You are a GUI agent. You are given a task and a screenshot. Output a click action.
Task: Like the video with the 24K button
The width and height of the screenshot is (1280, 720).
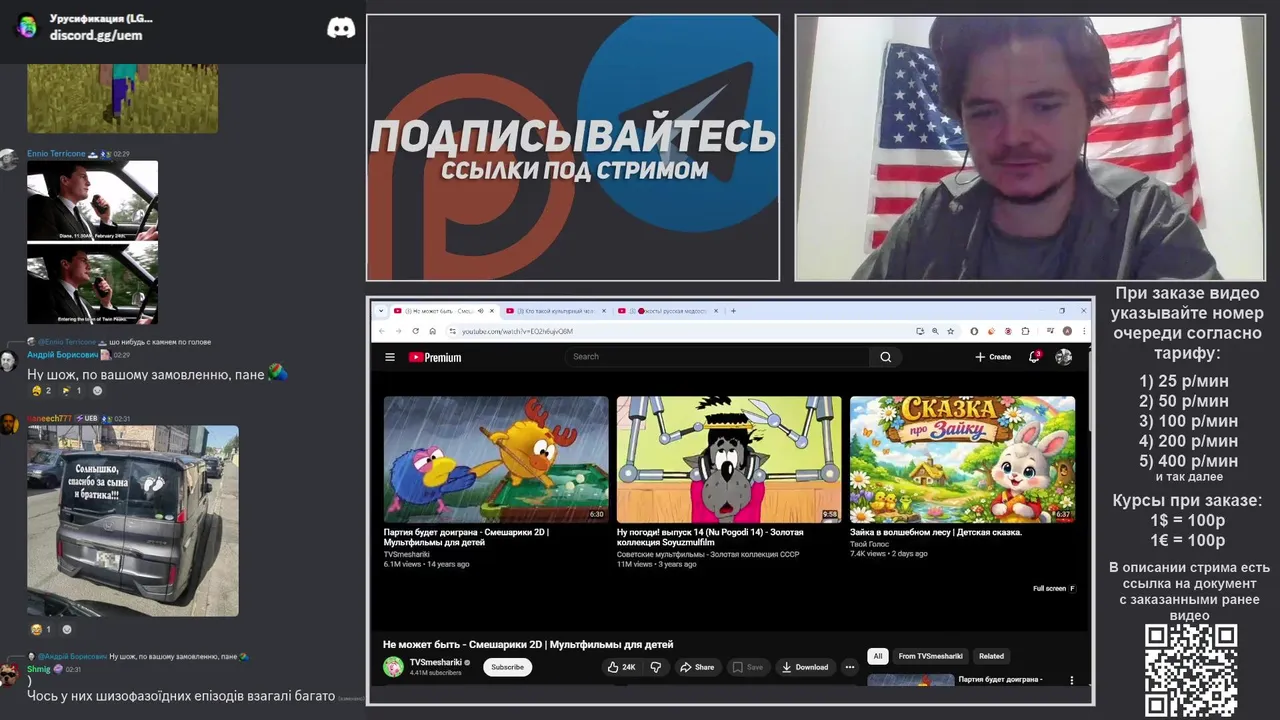[621, 667]
